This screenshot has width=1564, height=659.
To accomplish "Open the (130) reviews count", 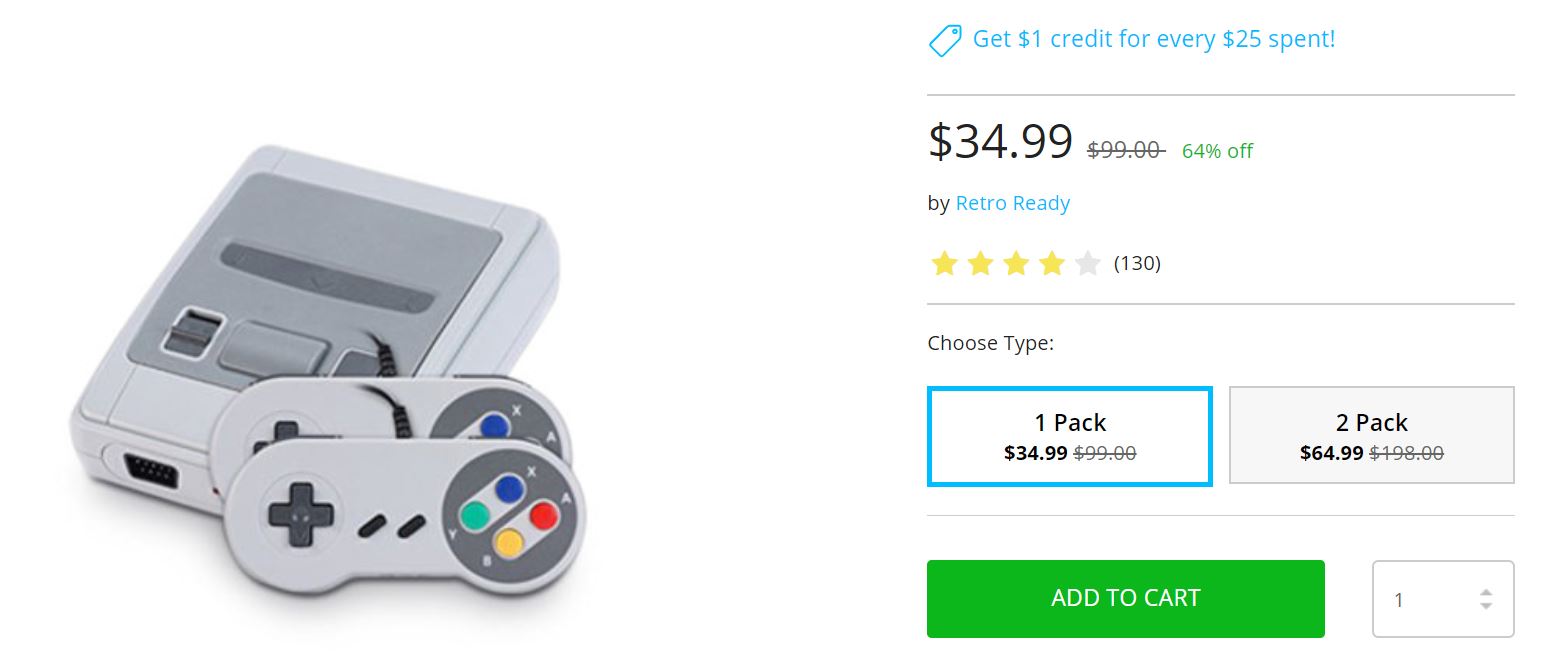I will click(x=1137, y=264).
